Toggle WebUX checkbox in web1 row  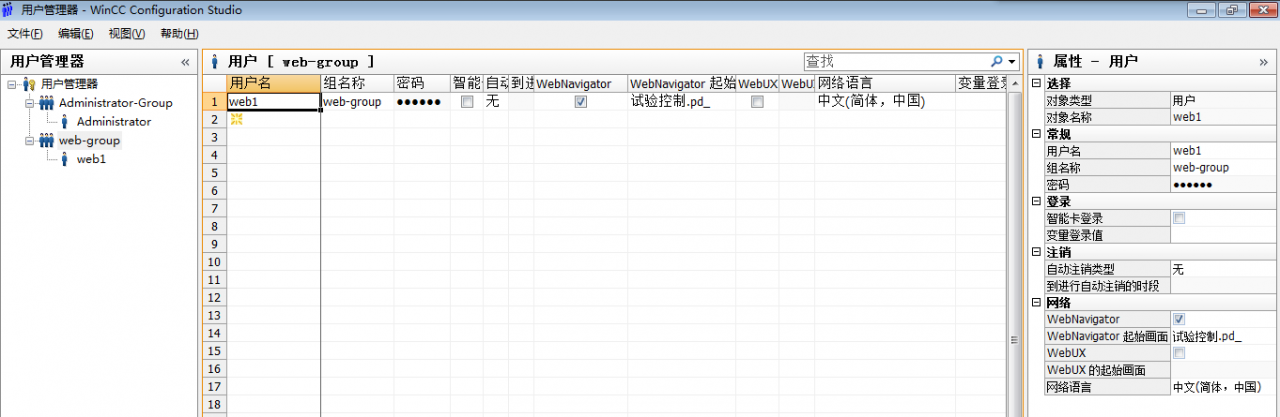[757, 102]
